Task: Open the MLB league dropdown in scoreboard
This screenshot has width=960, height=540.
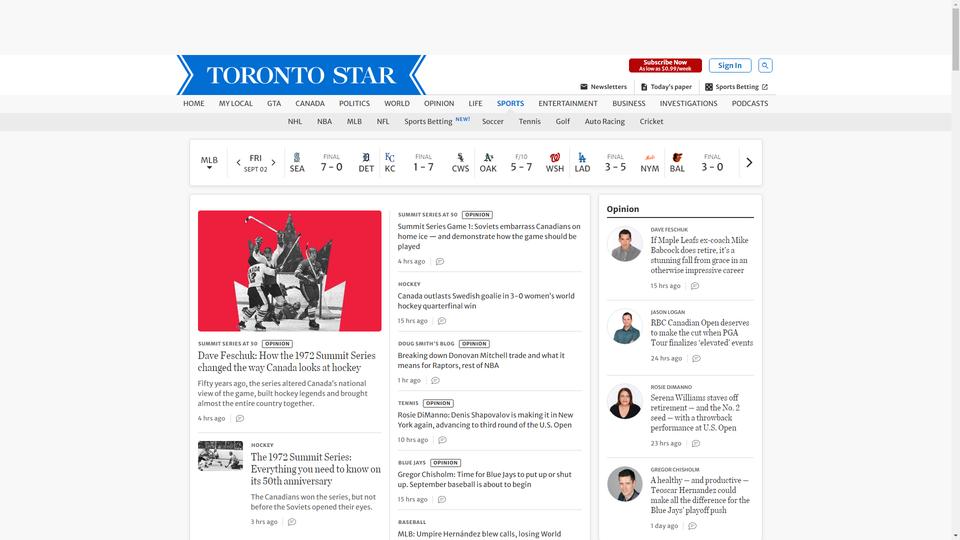Action: tap(209, 162)
